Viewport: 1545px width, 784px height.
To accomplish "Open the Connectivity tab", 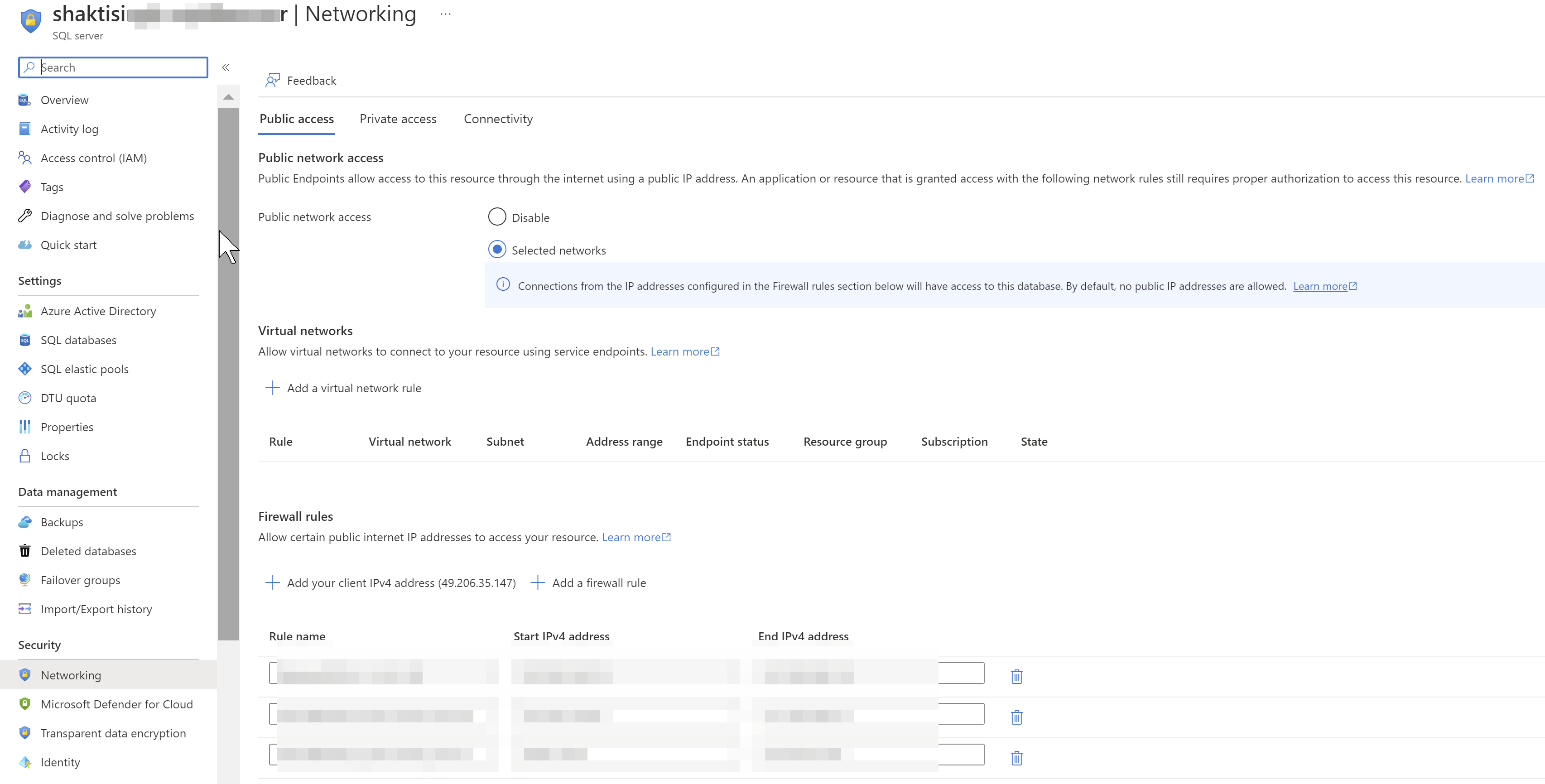I will click(x=498, y=119).
